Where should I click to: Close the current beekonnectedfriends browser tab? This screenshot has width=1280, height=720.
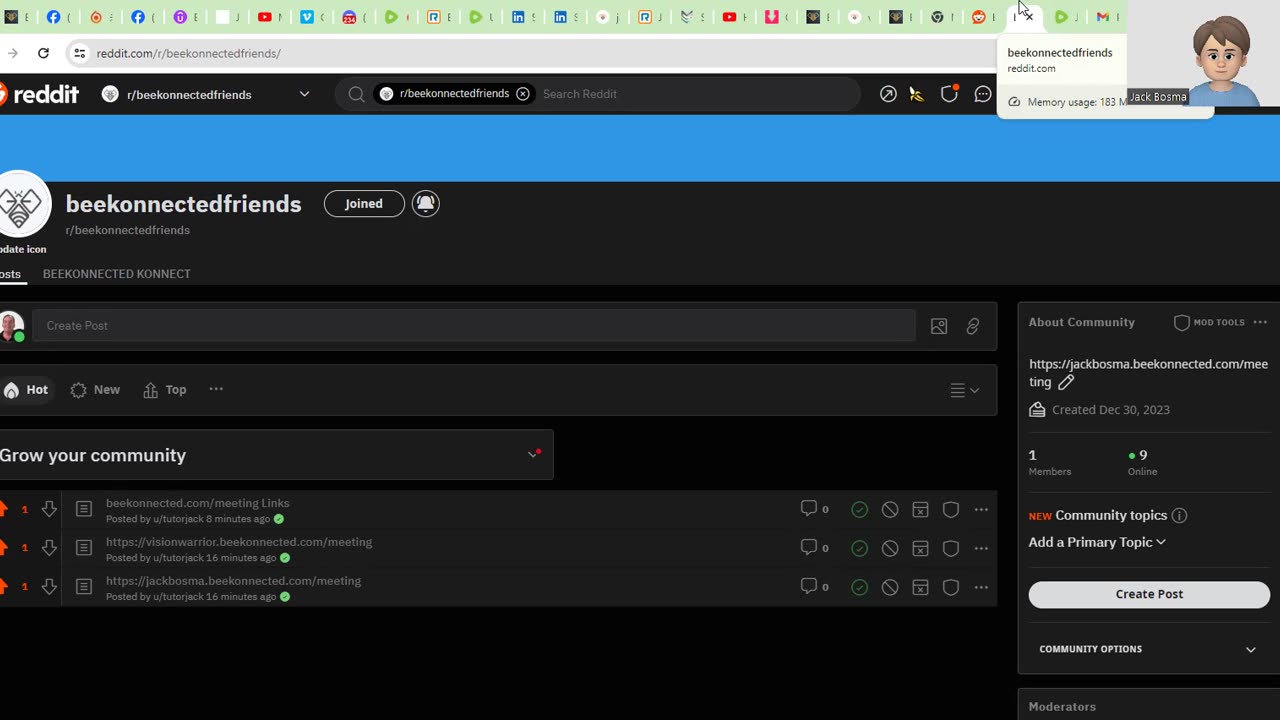tap(1029, 17)
